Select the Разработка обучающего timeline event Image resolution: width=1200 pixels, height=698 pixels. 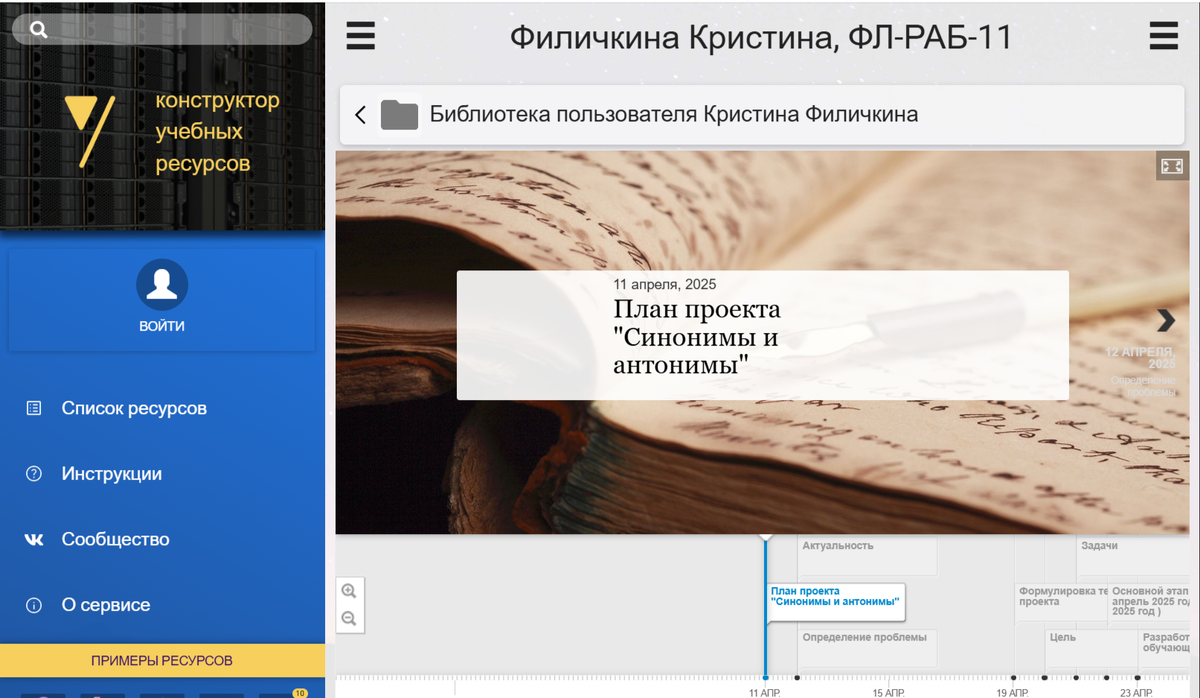[1165, 647]
